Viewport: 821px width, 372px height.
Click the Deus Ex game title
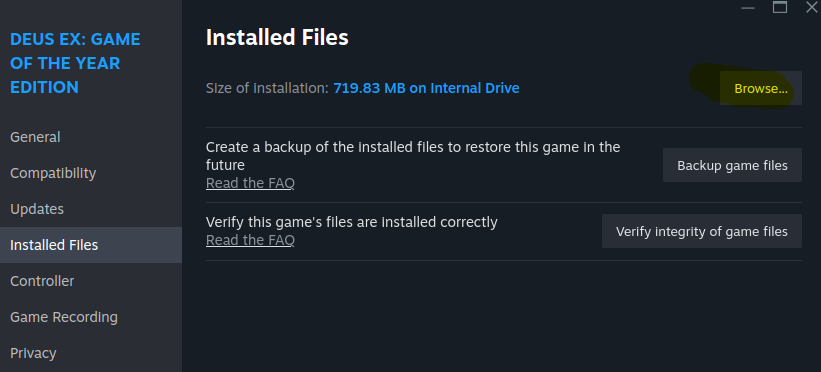[x=75, y=63]
